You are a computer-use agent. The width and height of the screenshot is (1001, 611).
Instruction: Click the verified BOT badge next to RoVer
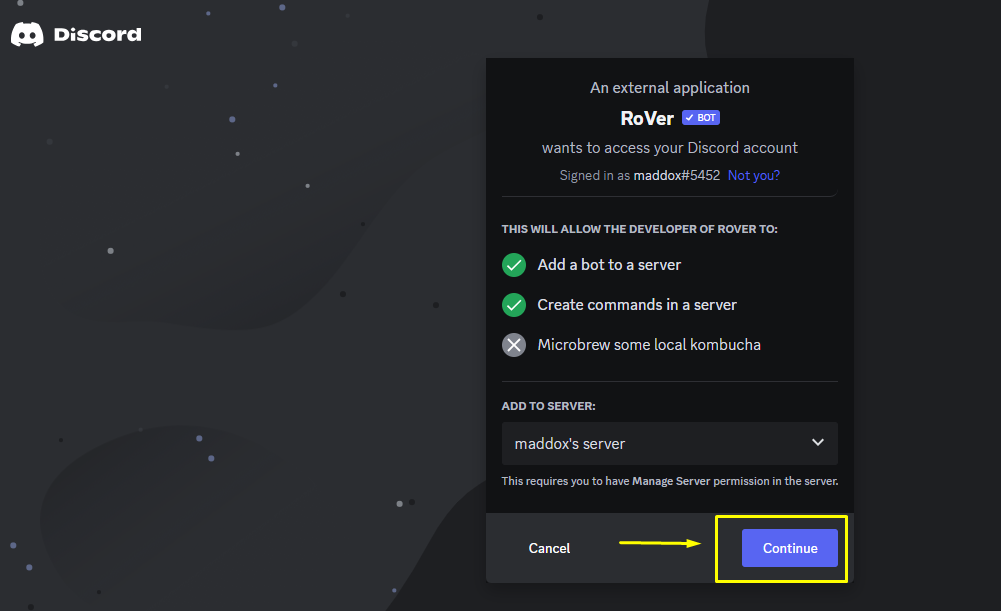coord(700,117)
